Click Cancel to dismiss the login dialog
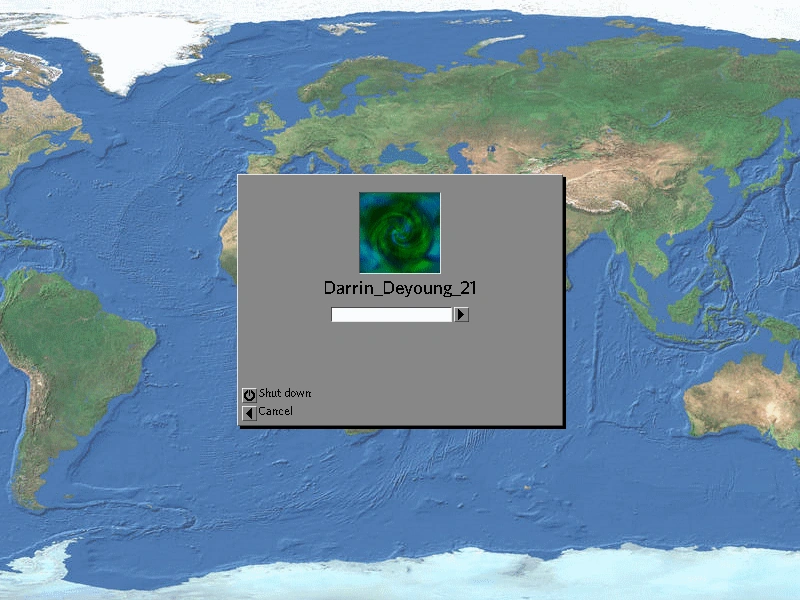The height and width of the screenshot is (600, 800). click(277, 410)
